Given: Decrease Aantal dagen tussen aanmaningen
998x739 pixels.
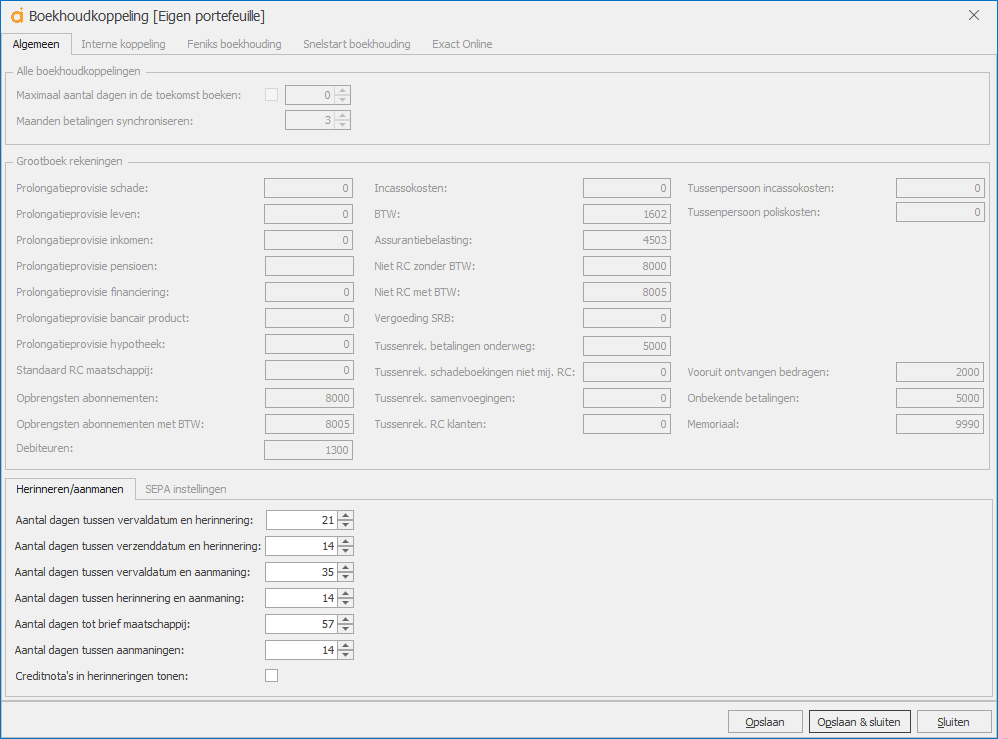Looking at the screenshot, I should pos(346,655).
